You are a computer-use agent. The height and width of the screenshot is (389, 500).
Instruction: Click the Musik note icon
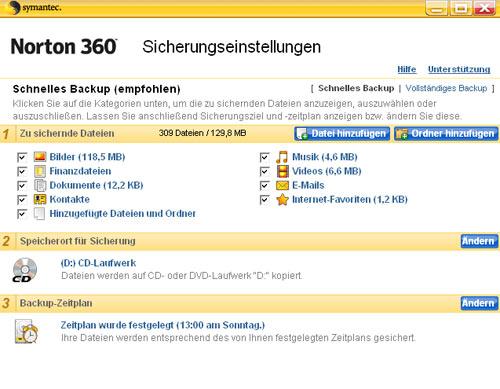point(282,157)
